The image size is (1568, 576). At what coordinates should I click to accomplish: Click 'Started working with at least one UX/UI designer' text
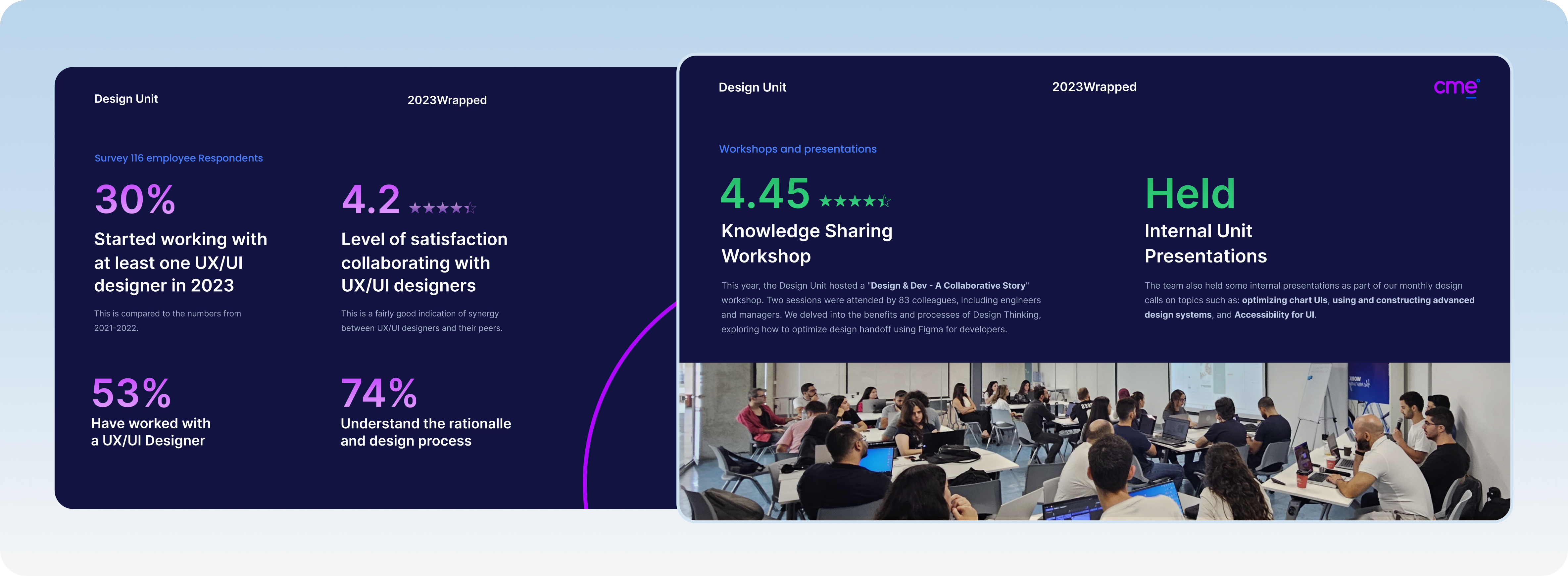[180, 263]
